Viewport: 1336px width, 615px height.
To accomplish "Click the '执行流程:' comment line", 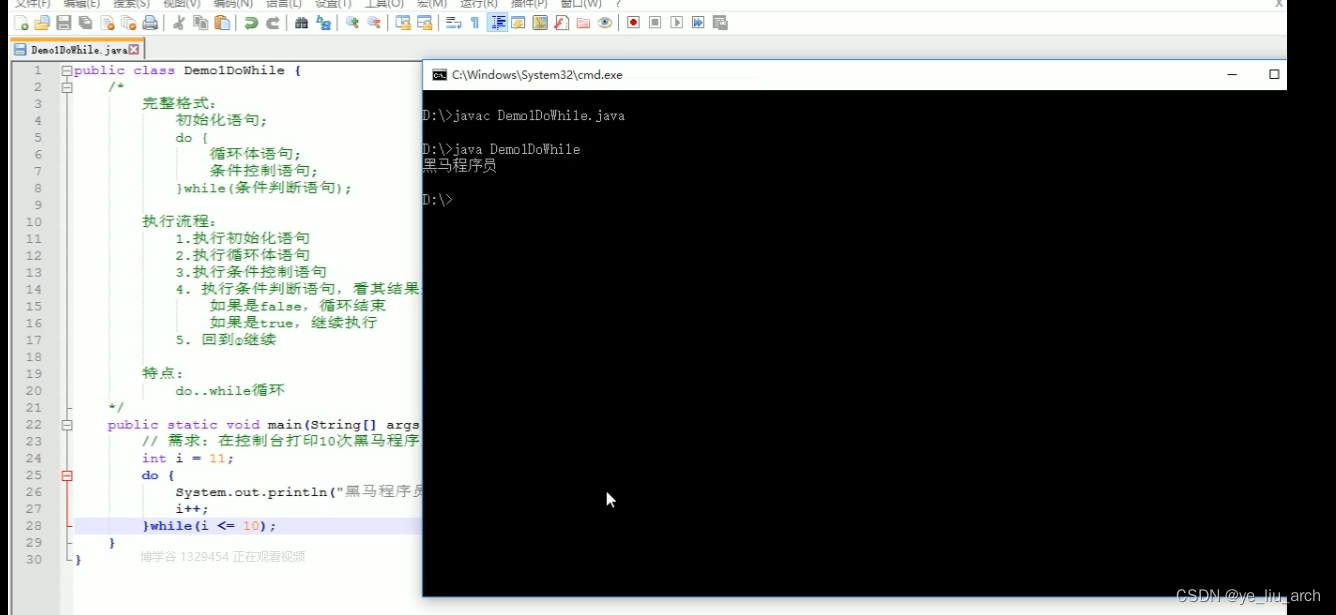I will [x=180, y=222].
